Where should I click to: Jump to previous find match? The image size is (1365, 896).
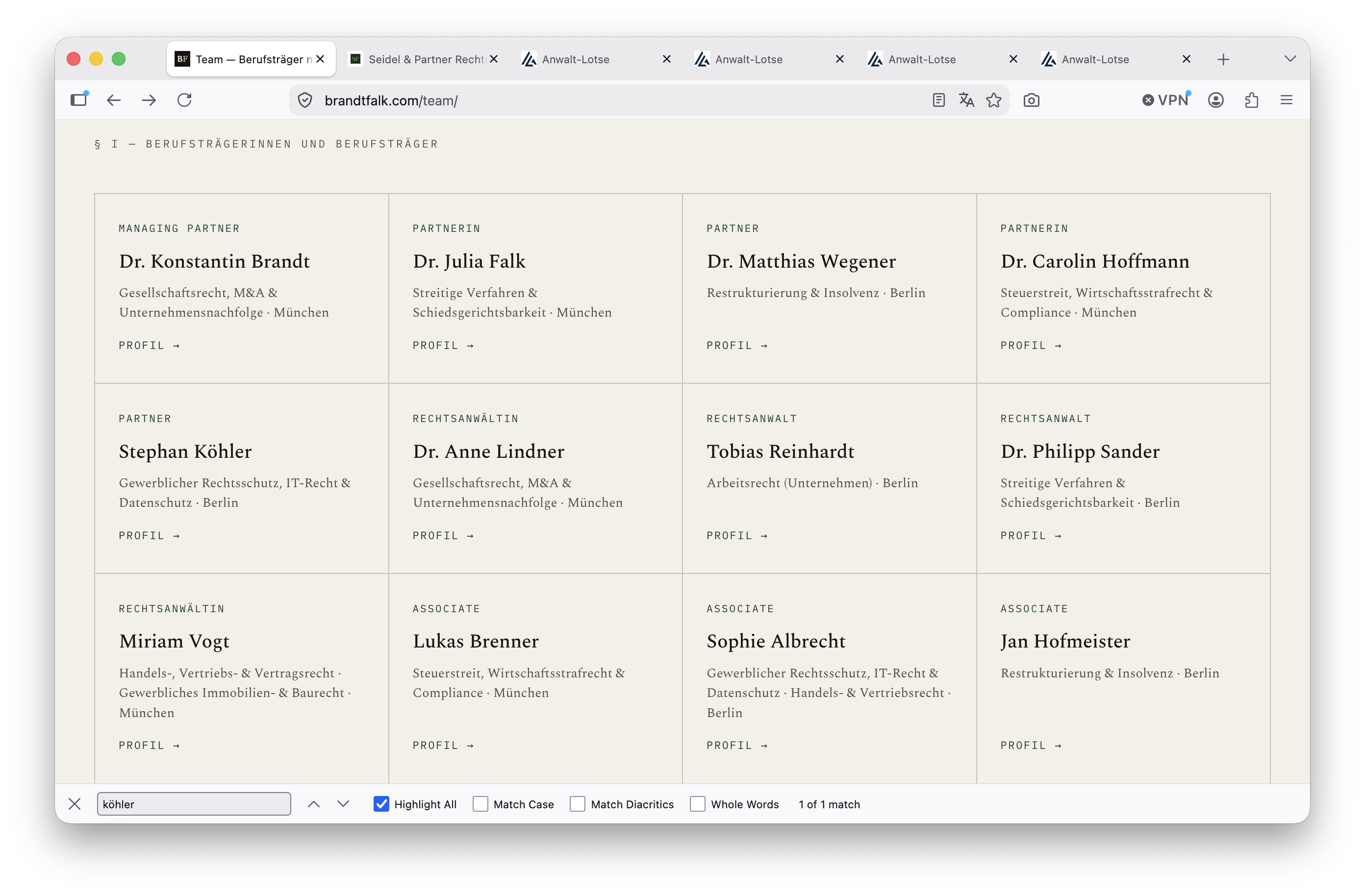click(x=314, y=804)
